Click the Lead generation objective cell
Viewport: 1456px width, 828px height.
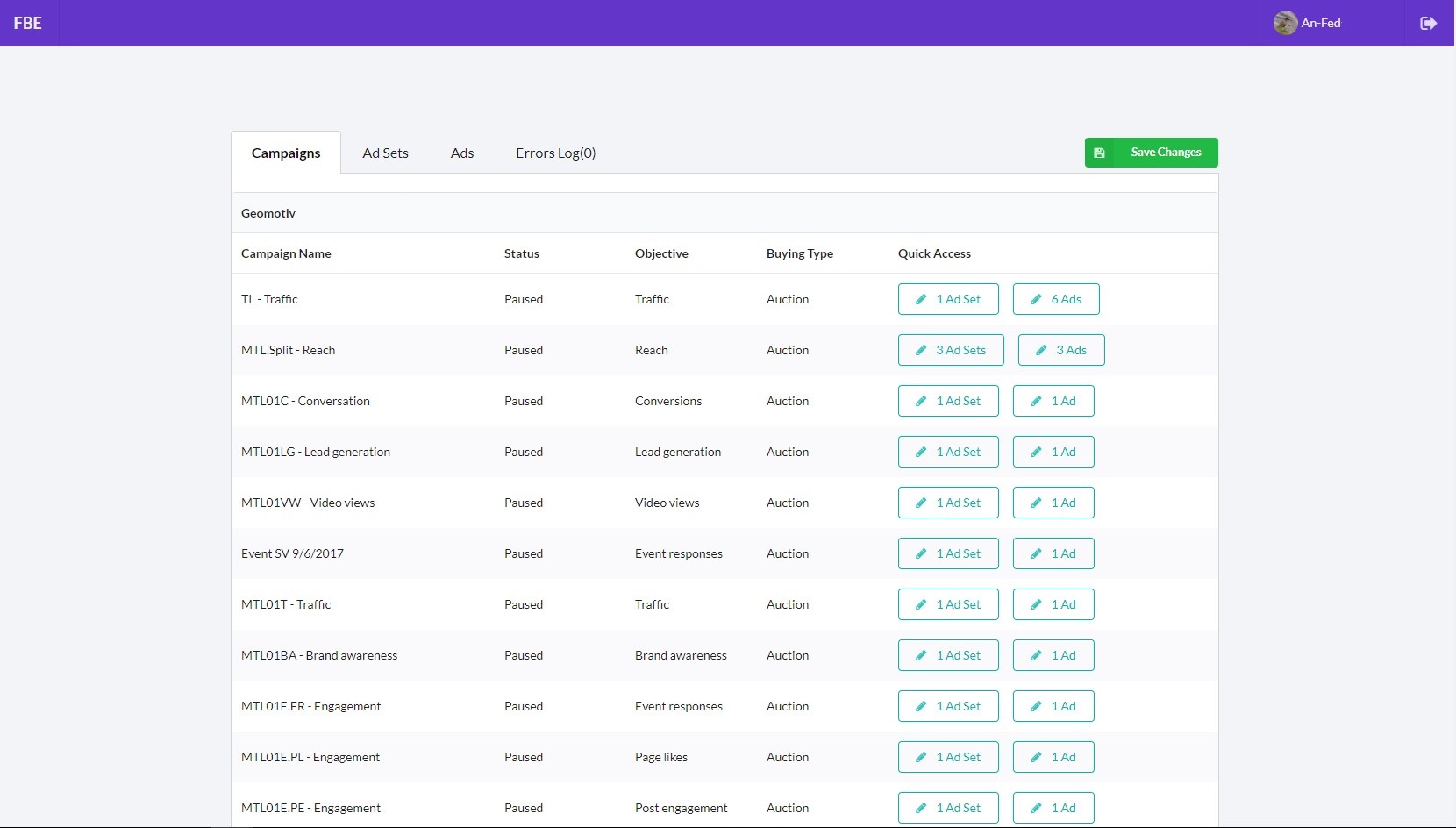pos(678,452)
